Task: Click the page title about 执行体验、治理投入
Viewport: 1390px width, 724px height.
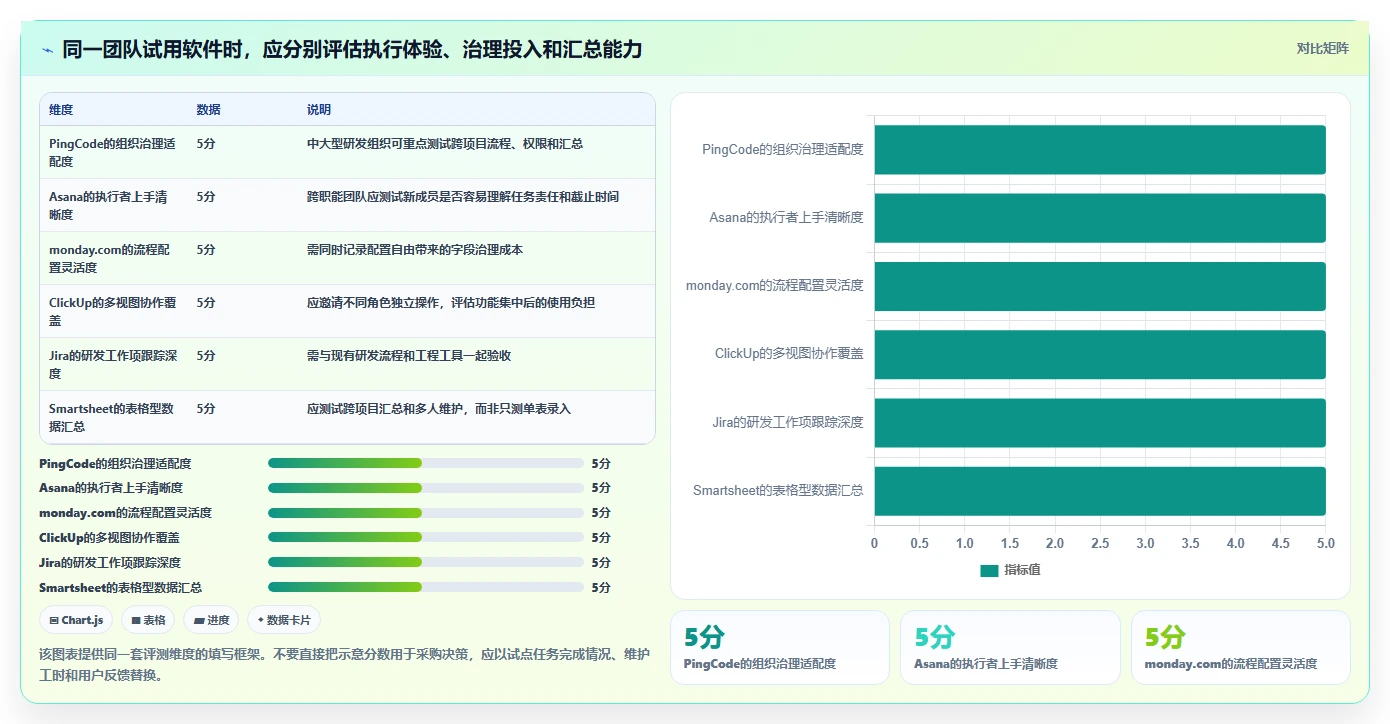Action: tap(352, 49)
